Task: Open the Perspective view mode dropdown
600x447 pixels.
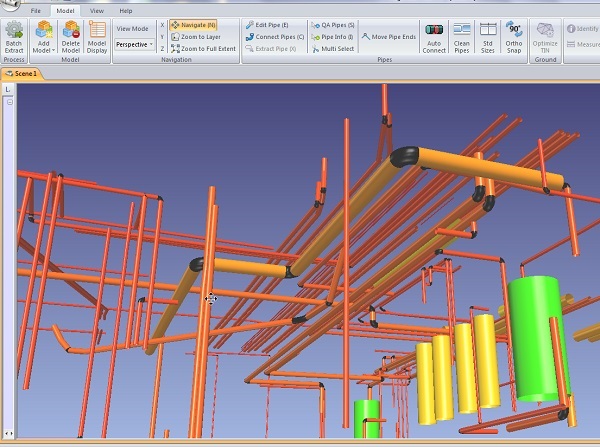Action: click(134, 44)
